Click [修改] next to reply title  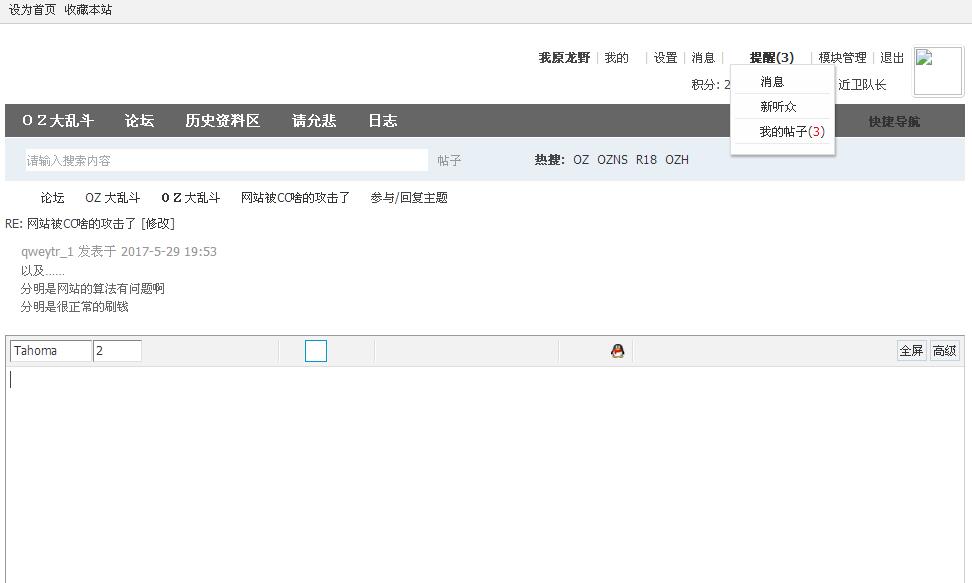pos(157,224)
